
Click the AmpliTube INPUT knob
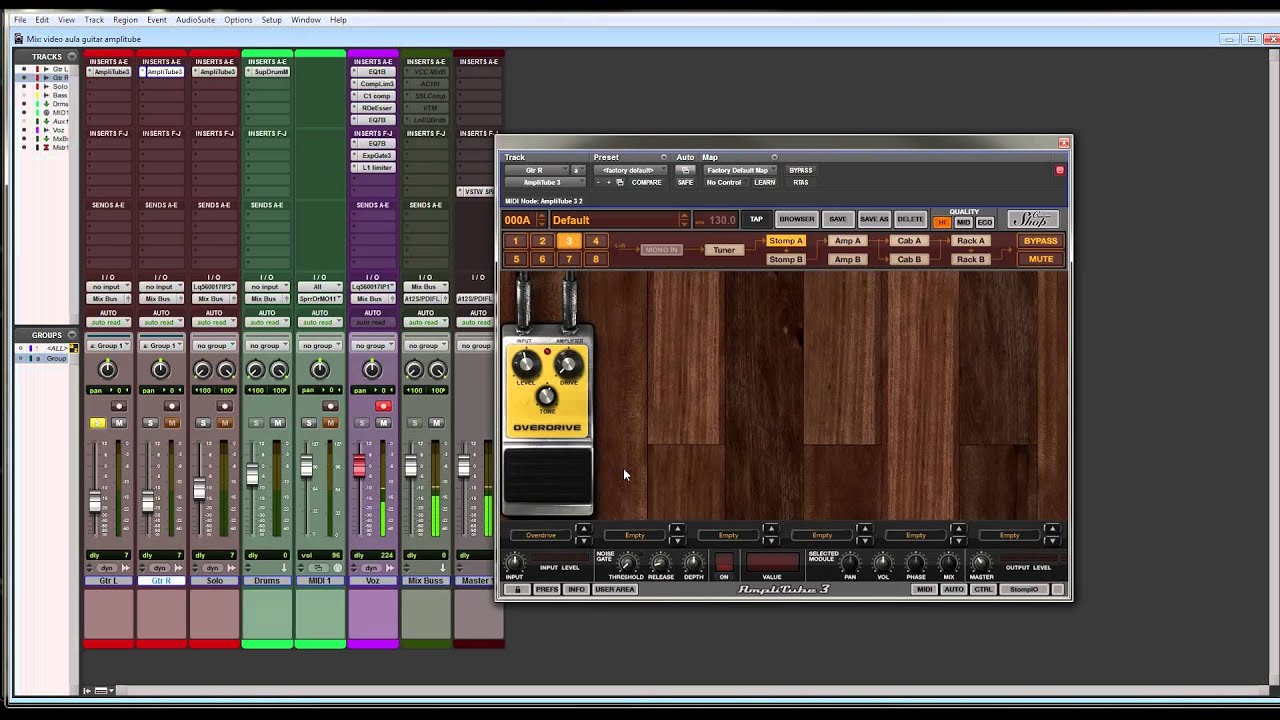coord(515,563)
